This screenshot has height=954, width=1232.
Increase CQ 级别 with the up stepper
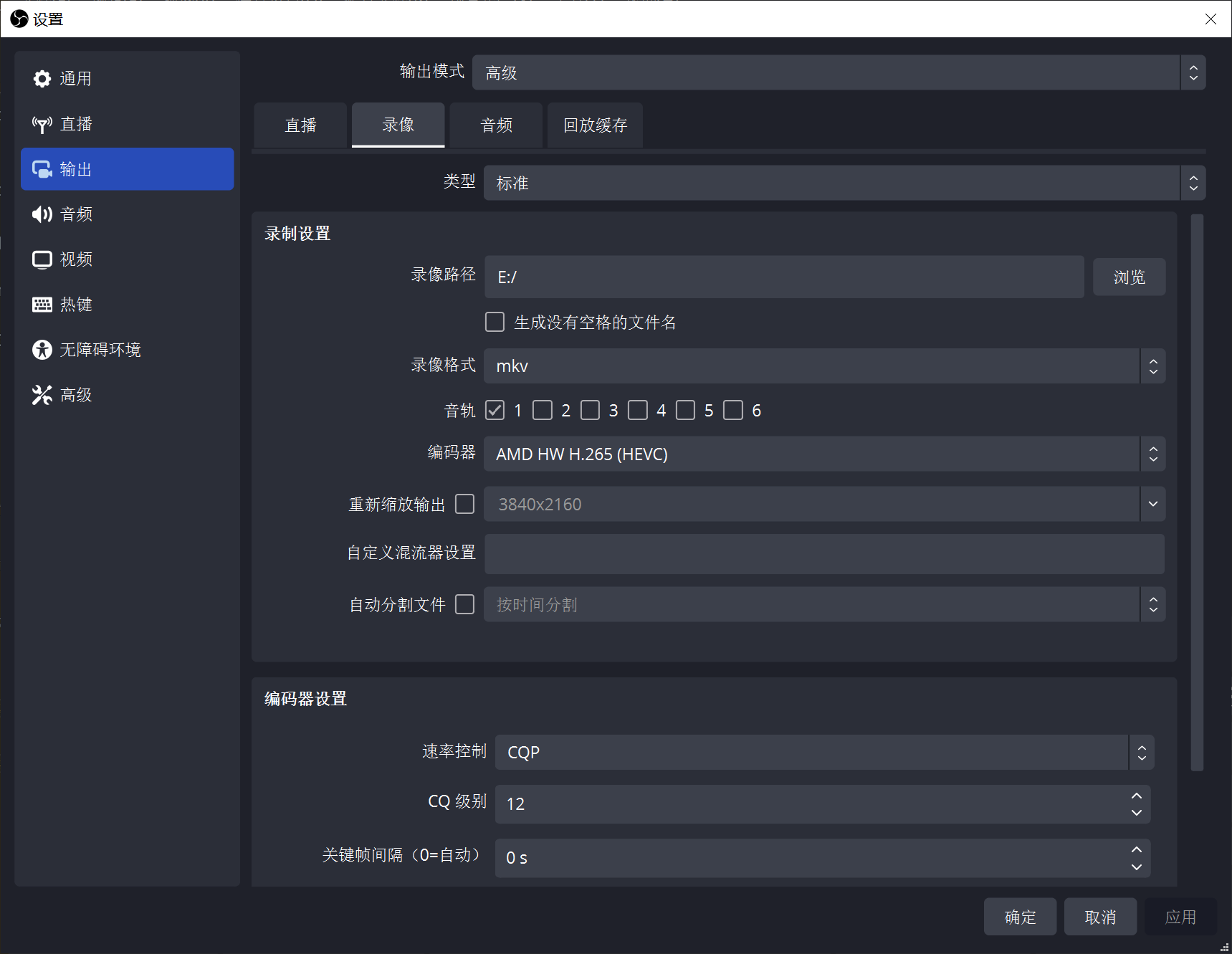1136,796
